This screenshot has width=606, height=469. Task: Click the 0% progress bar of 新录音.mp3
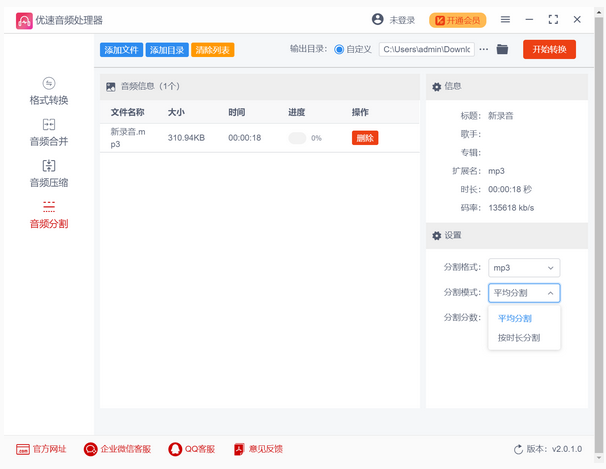click(297, 138)
